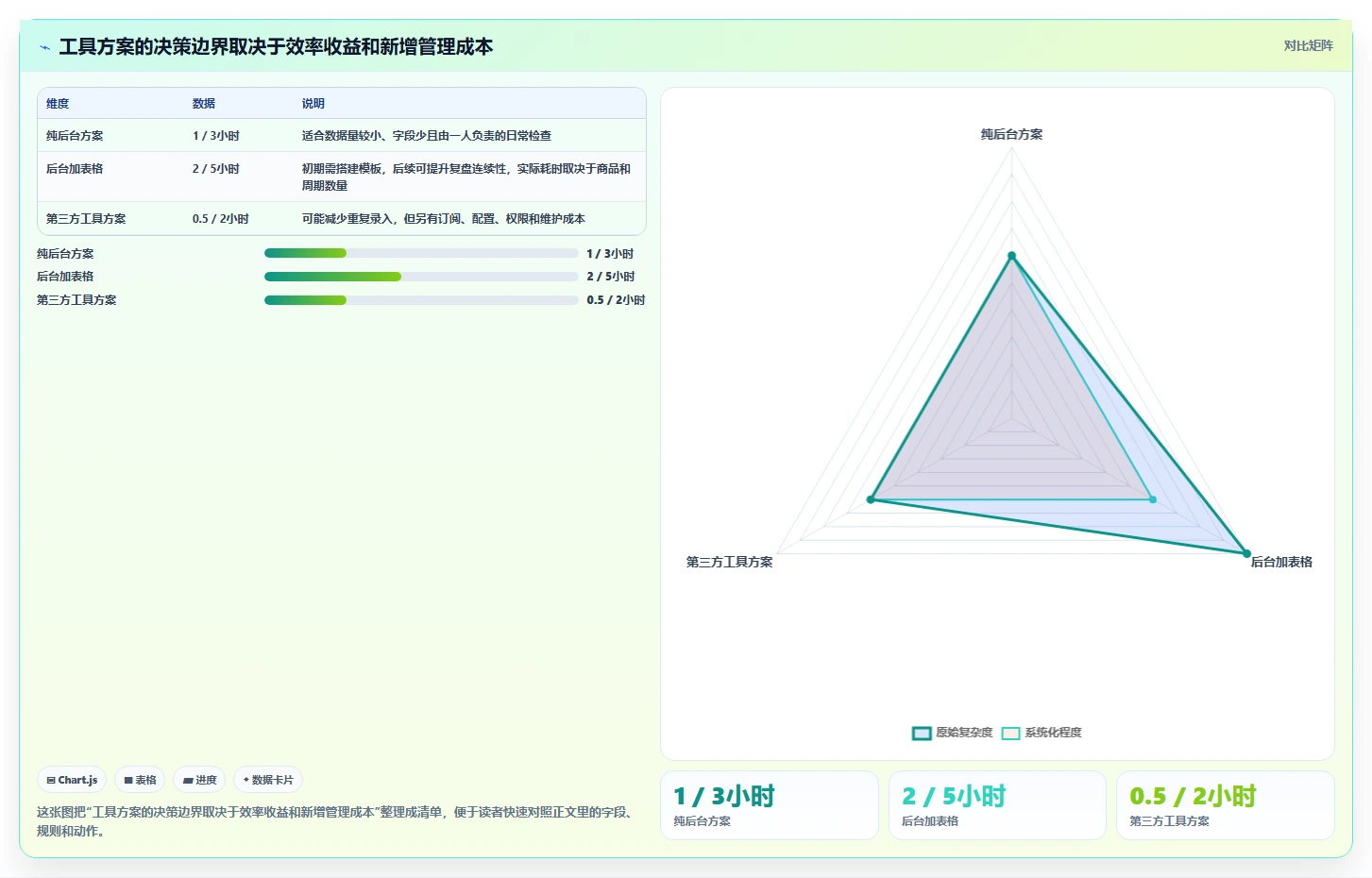Toggle the 系统化程度 legend entry
Image resolution: width=1372 pixels, height=878 pixels.
pyautogui.click(x=1042, y=733)
